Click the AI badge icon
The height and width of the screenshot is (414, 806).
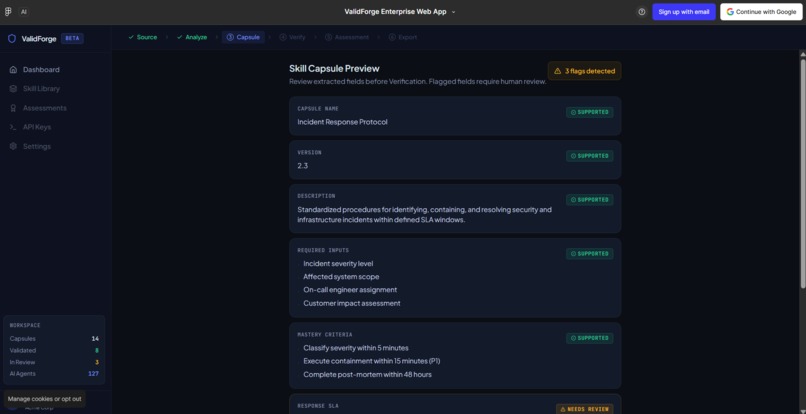click(24, 12)
